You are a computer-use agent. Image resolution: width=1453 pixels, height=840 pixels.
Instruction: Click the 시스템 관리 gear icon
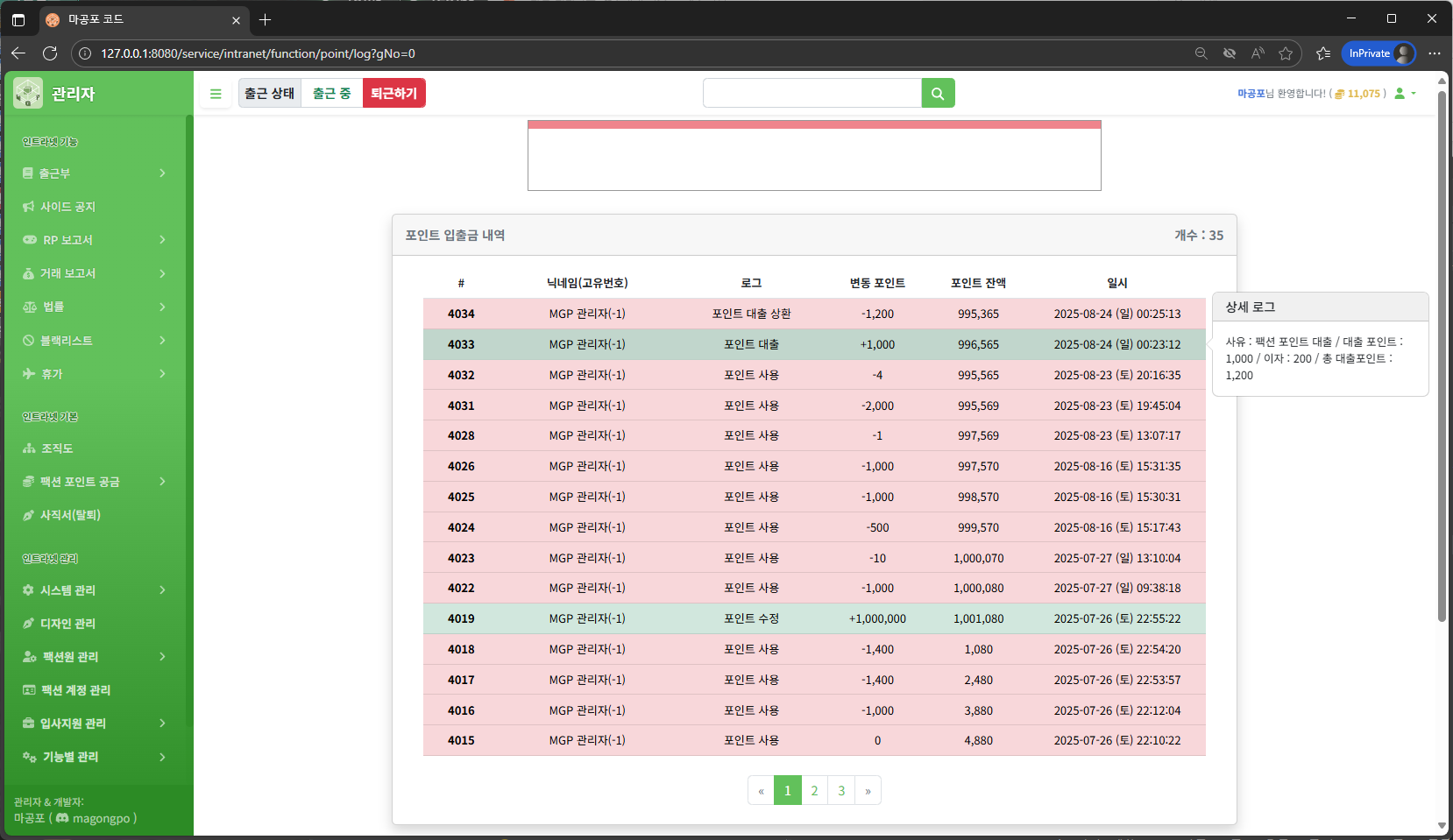coord(28,590)
